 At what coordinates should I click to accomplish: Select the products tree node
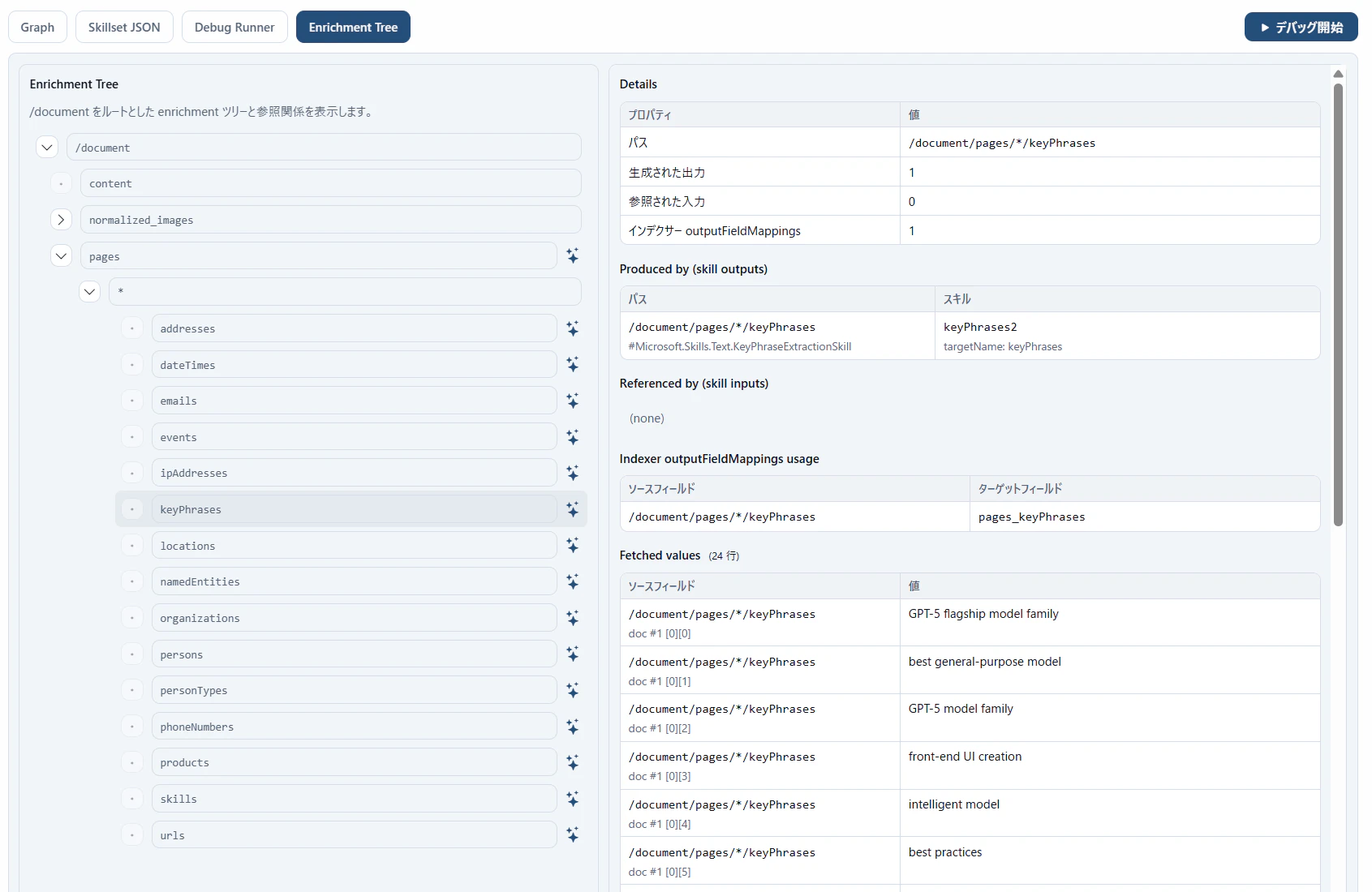[x=354, y=762]
